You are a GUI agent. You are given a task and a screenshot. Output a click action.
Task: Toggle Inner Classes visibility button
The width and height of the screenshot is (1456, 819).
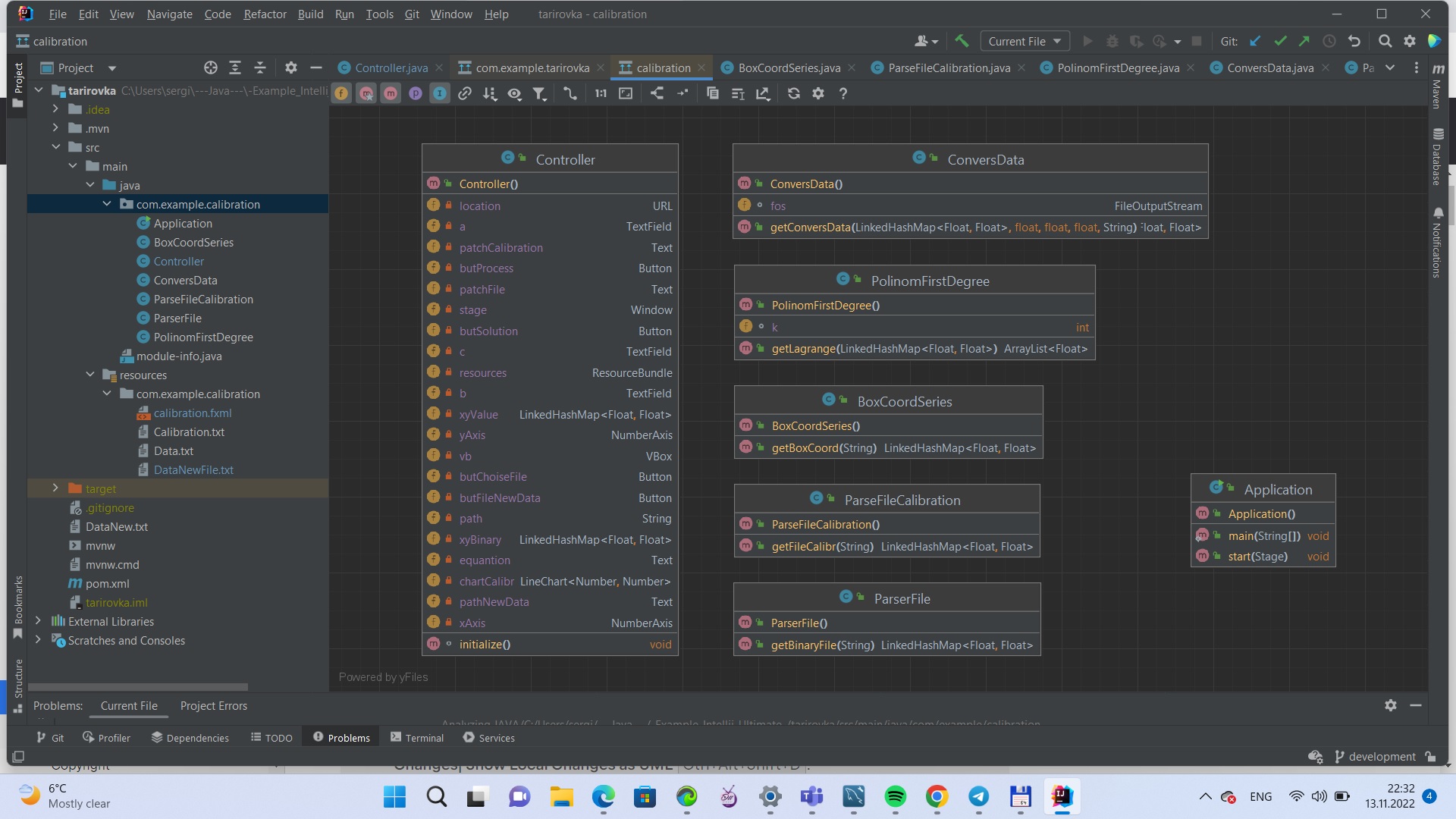pos(440,93)
